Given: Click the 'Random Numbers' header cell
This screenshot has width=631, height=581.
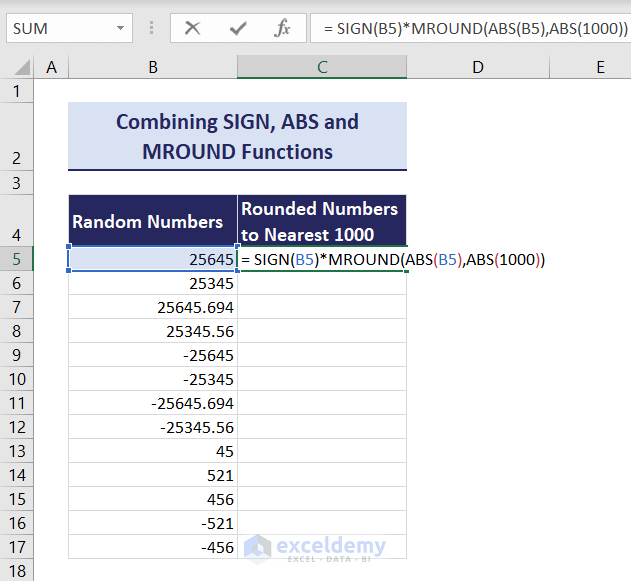Looking at the screenshot, I should click(x=153, y=220).
